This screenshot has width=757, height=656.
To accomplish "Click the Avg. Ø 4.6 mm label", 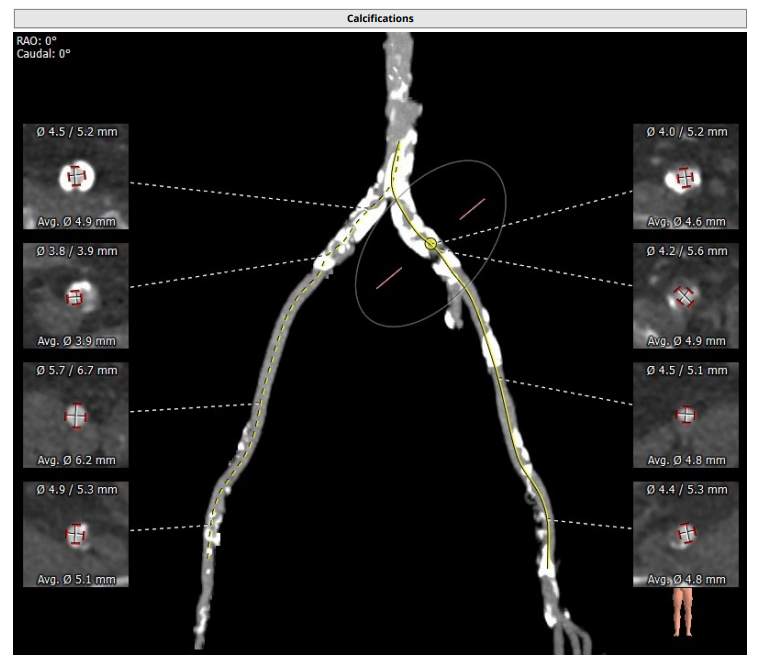I will 685,222.
